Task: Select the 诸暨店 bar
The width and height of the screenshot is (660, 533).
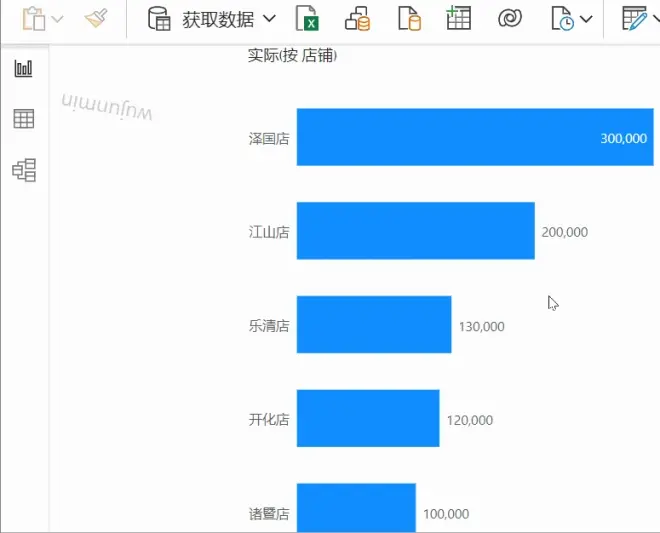Action: pyautogui.click(x=357, y=508)
